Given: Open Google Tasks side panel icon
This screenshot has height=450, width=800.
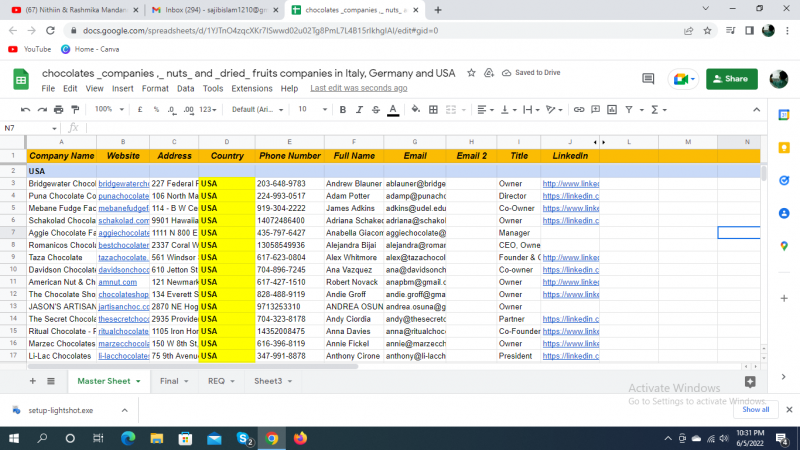Looking at the screenshot, I should pyautogui.click(x=784, y=181).
